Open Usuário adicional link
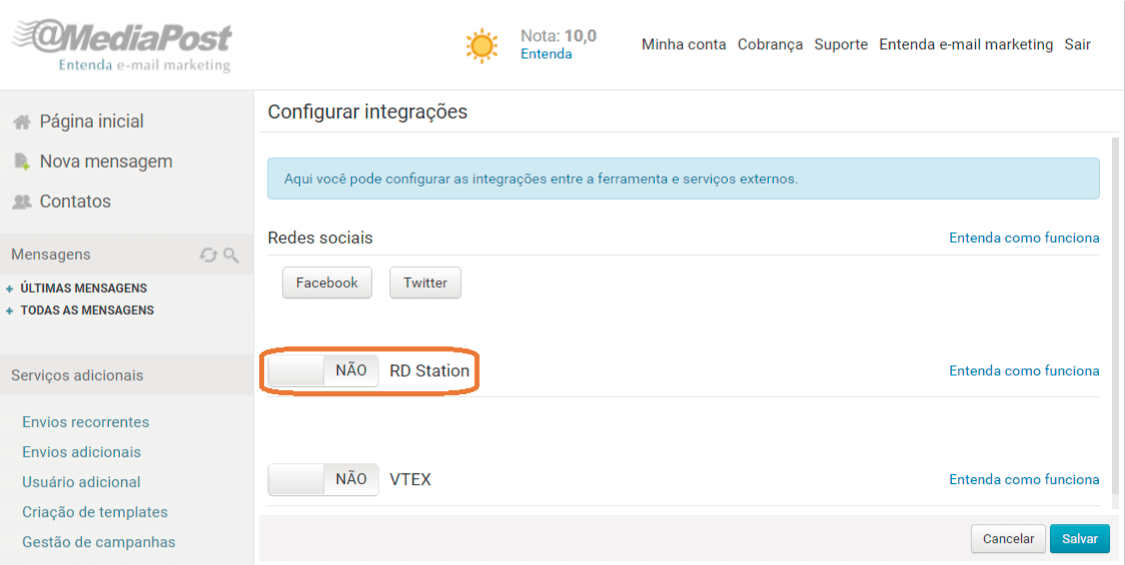This screenshot has width=1125, height=565. [x=81, y=482]
